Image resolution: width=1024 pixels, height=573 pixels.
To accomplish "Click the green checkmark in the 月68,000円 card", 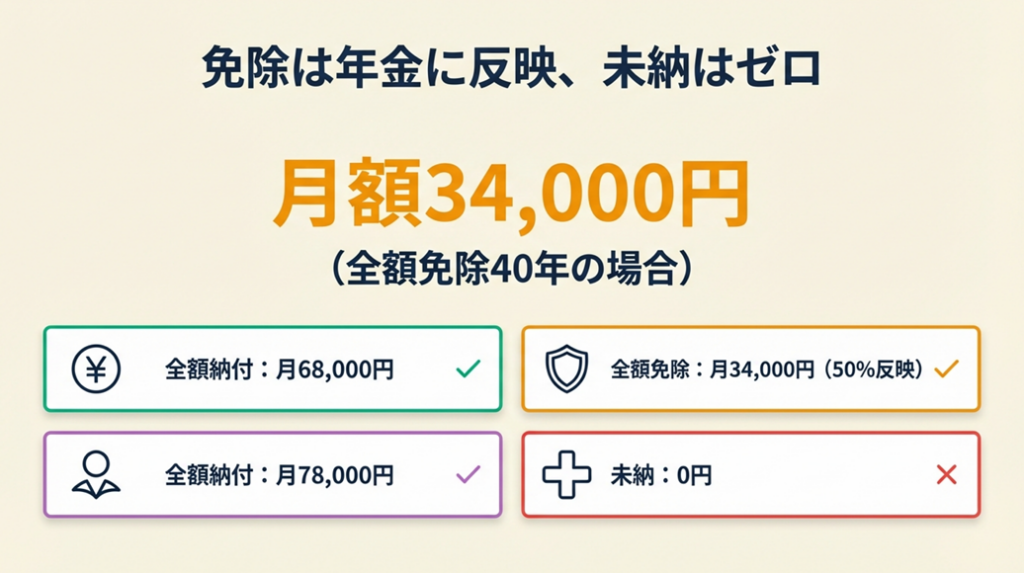I will (468, 370).
